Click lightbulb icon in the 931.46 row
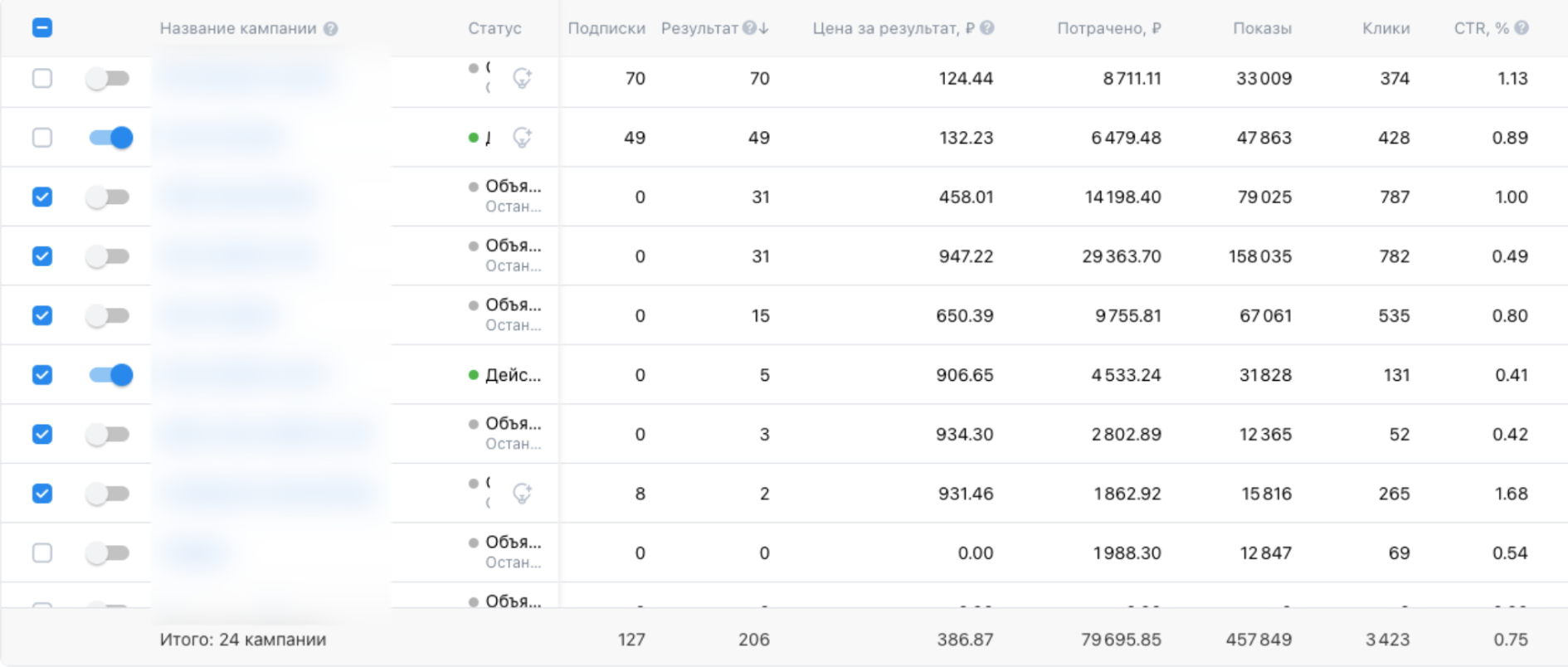The width and height of the screenshot is (1568, 667). [522, 494]
